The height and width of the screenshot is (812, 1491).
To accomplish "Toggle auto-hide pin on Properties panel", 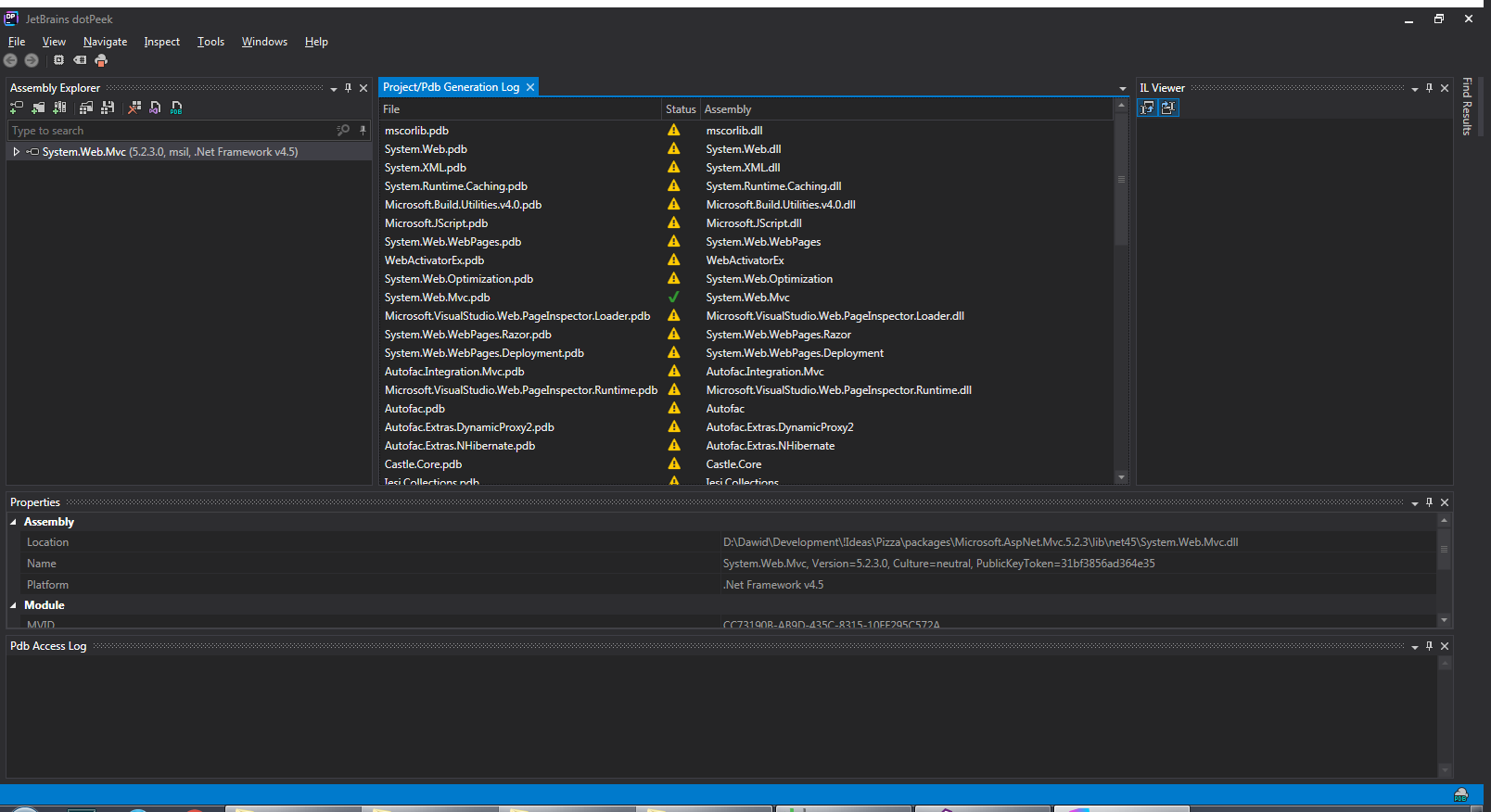I will (1430, 502).
